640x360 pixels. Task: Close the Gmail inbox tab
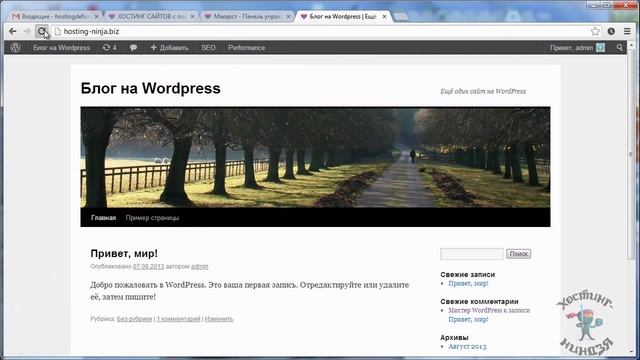(96, 16)
